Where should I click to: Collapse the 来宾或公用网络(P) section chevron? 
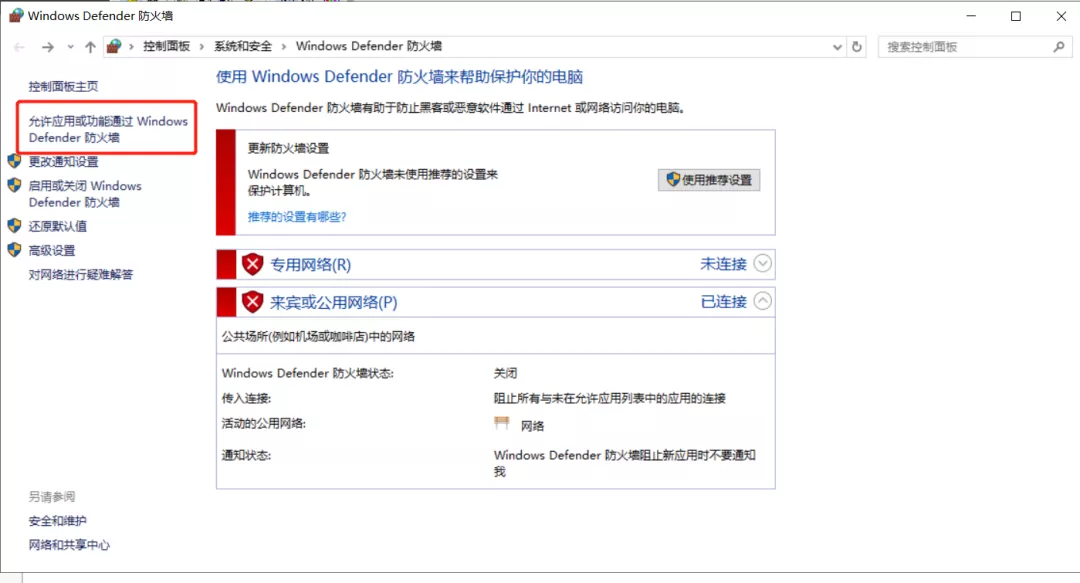click(x=763, y=301)
